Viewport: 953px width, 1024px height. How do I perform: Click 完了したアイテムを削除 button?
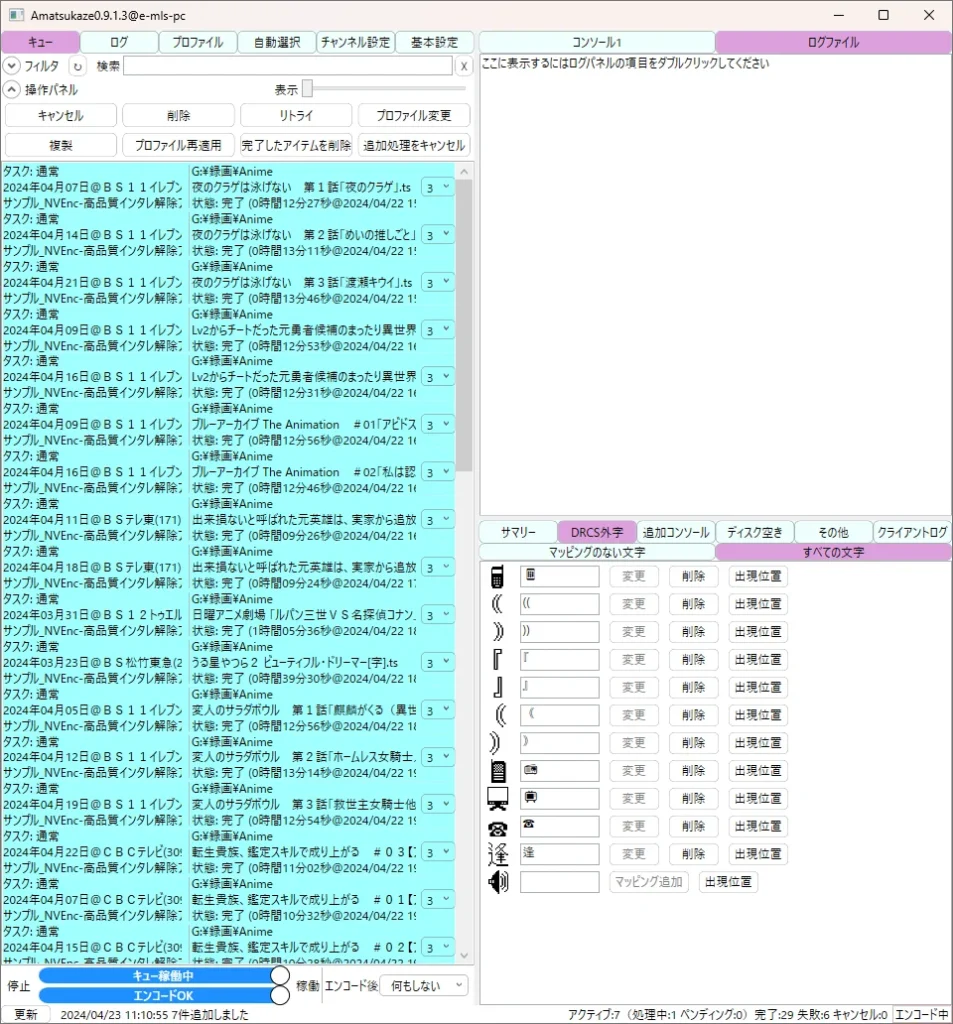[296, 145]
